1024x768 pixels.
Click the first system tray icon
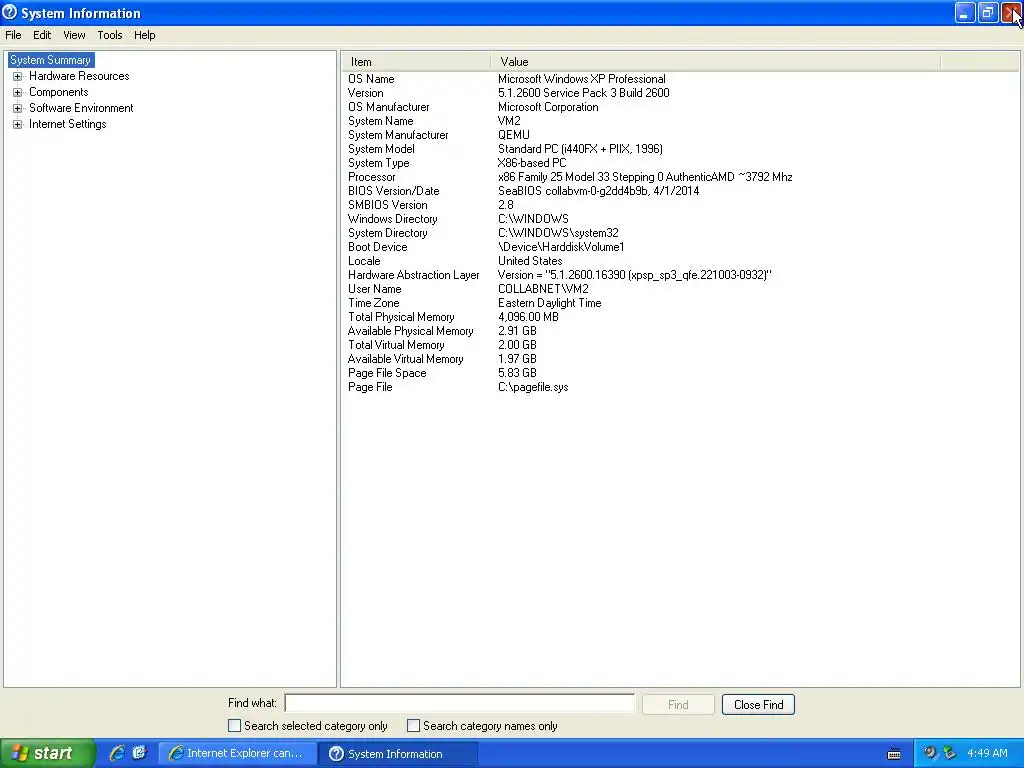click(930, 753)
